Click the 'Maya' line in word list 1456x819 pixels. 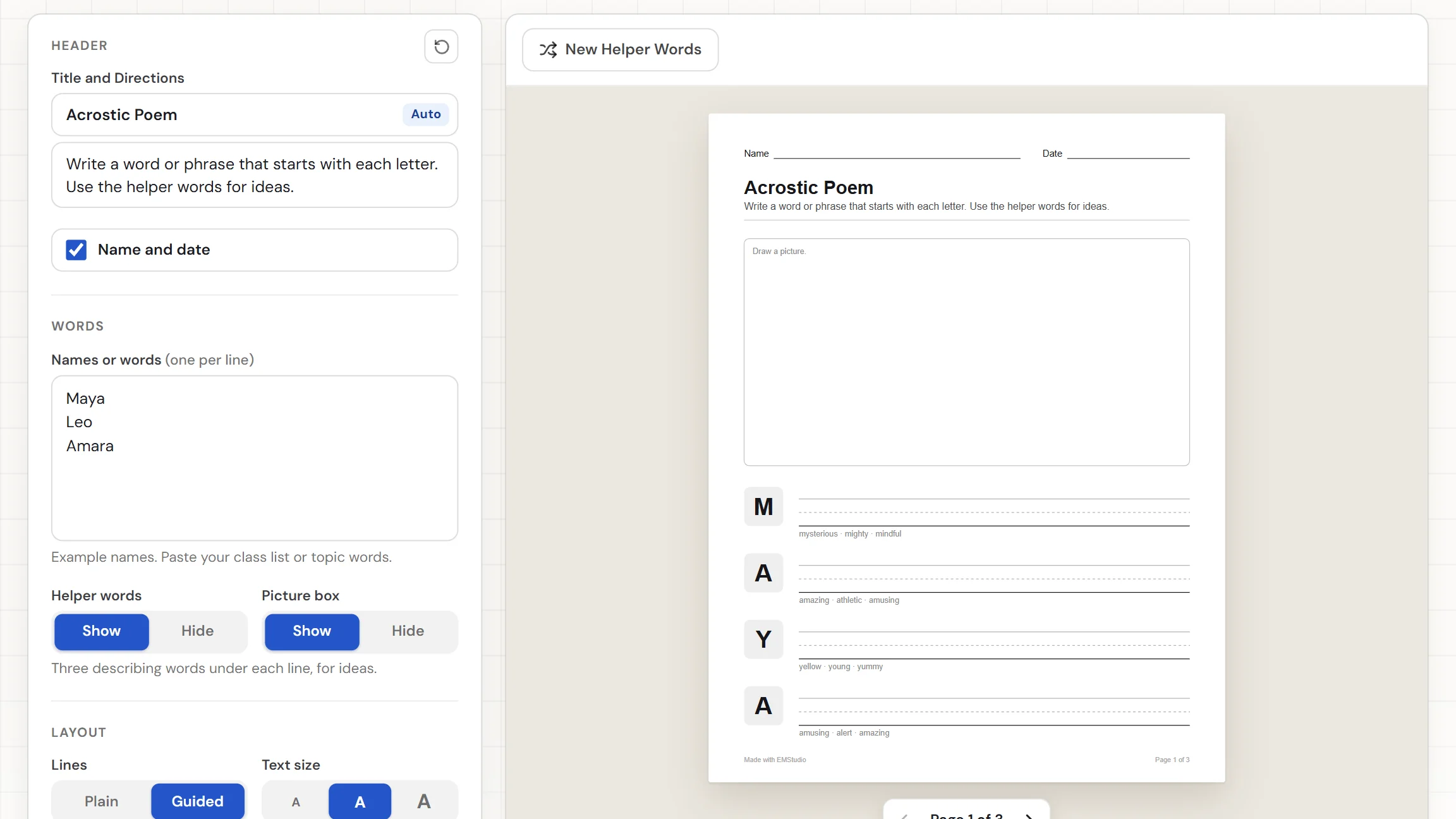click(85, 399)
